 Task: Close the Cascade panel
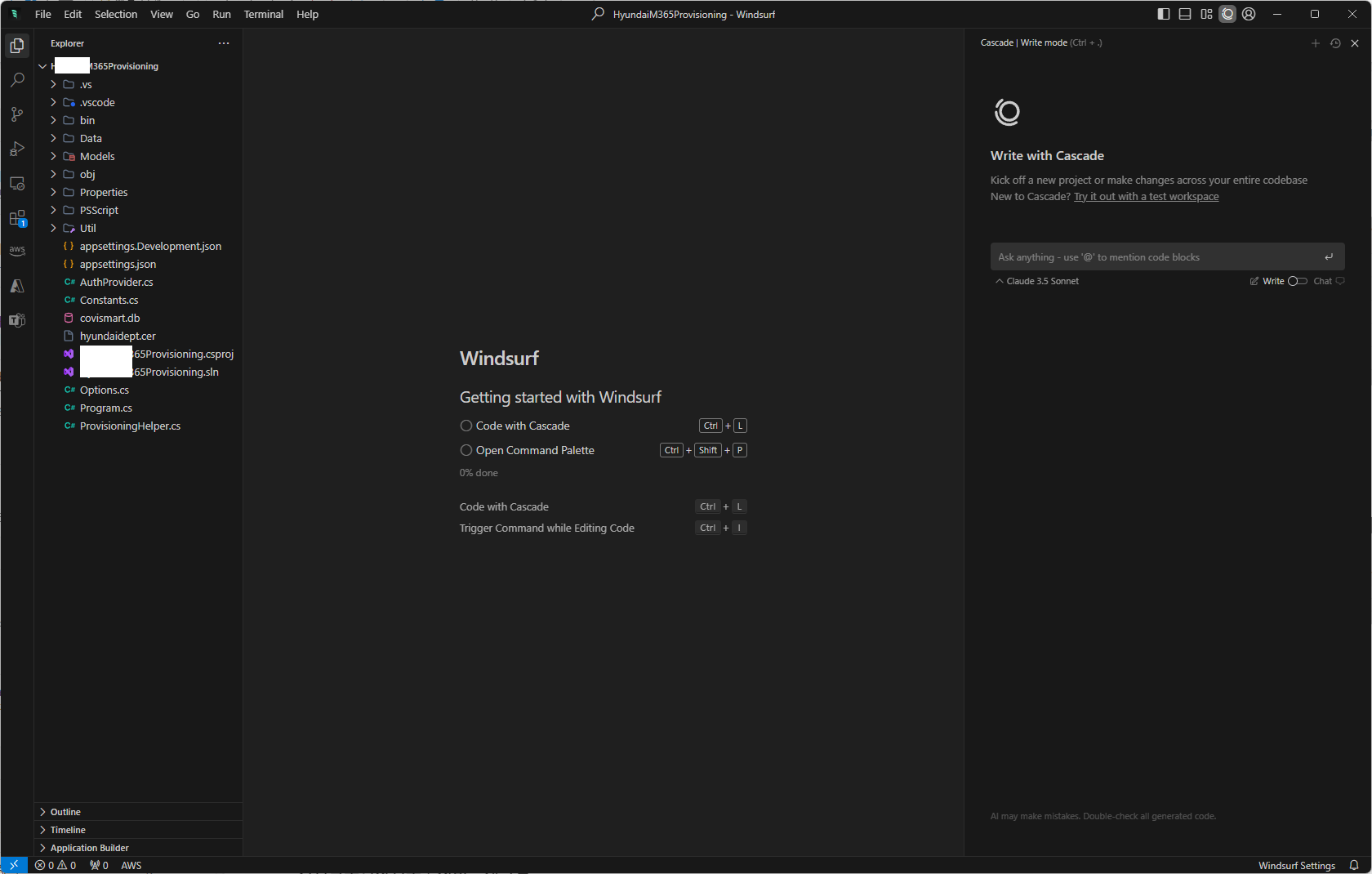(x=1355, y=43)
